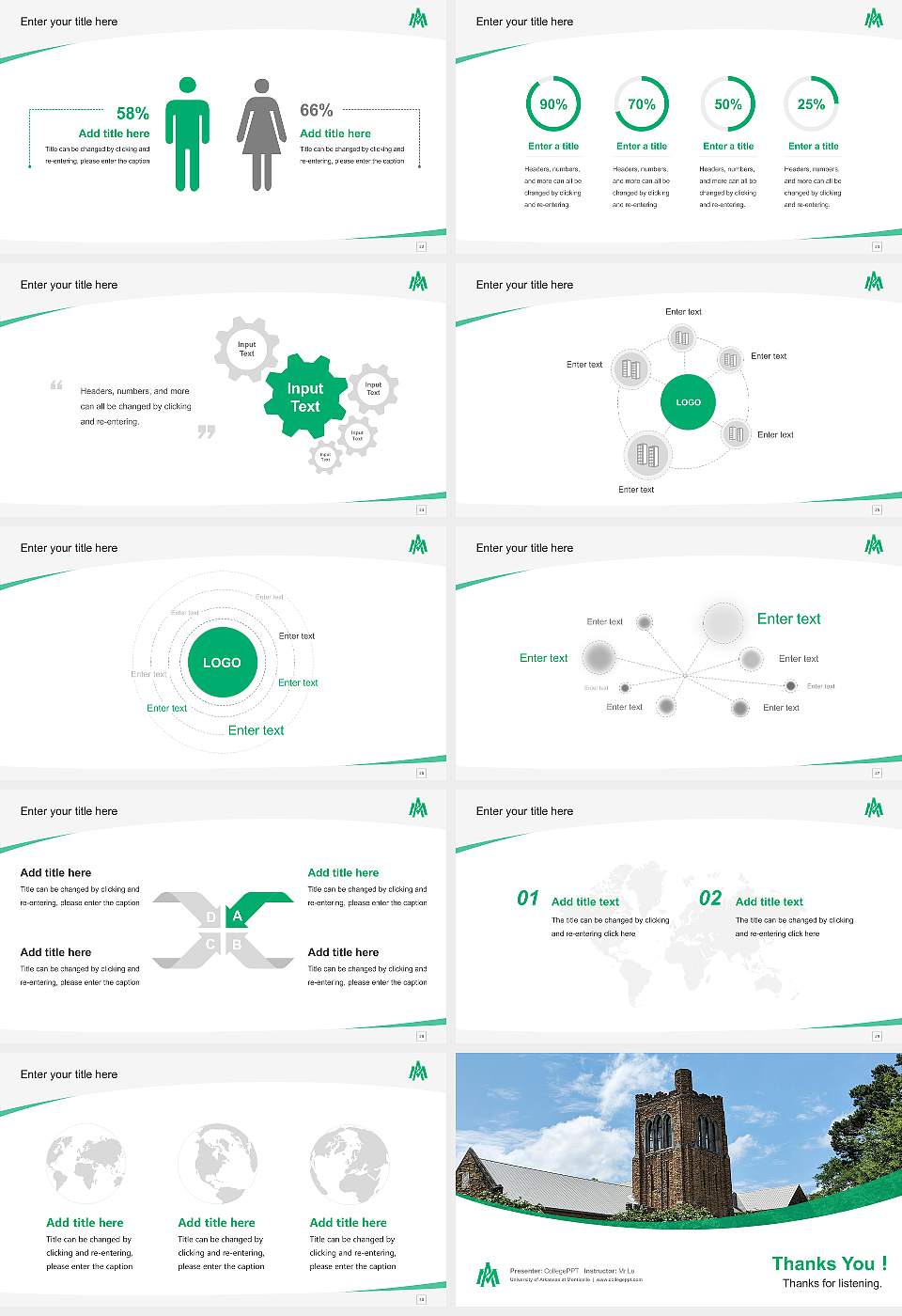Select the 66% statistic text

317,110
